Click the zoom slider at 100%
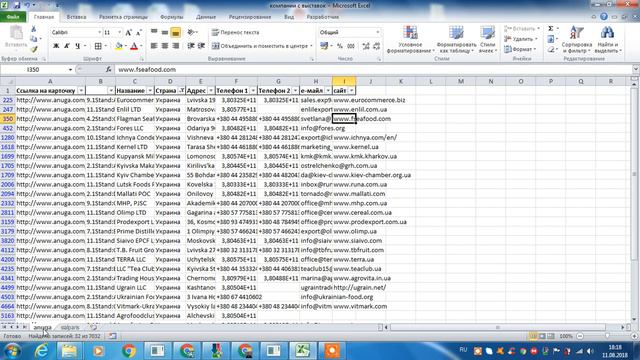640x360 pixels. click(x=607, y=336)
